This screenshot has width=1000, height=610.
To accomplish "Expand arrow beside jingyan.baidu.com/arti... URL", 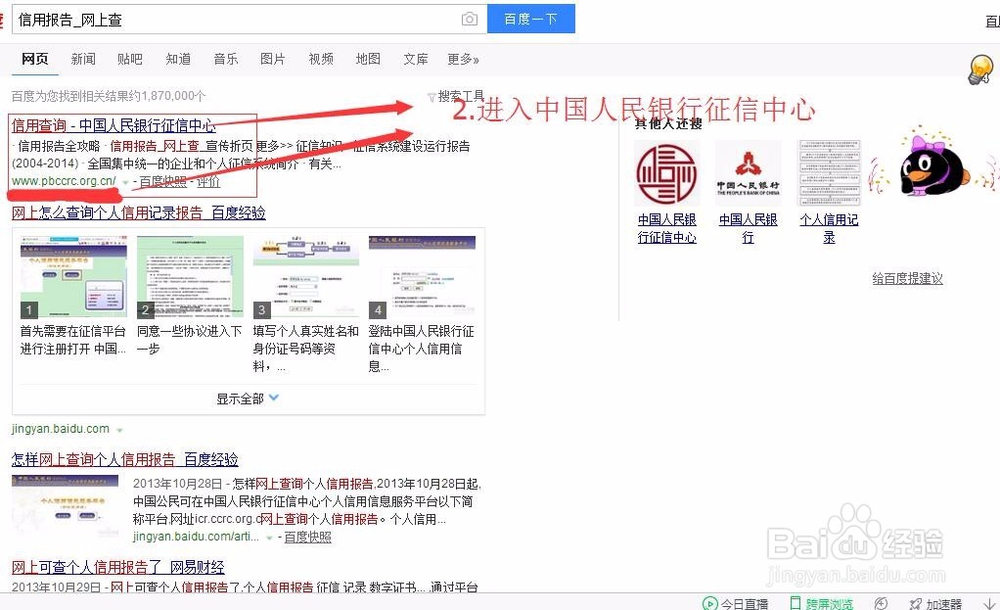I will click(x=269, y=538).
